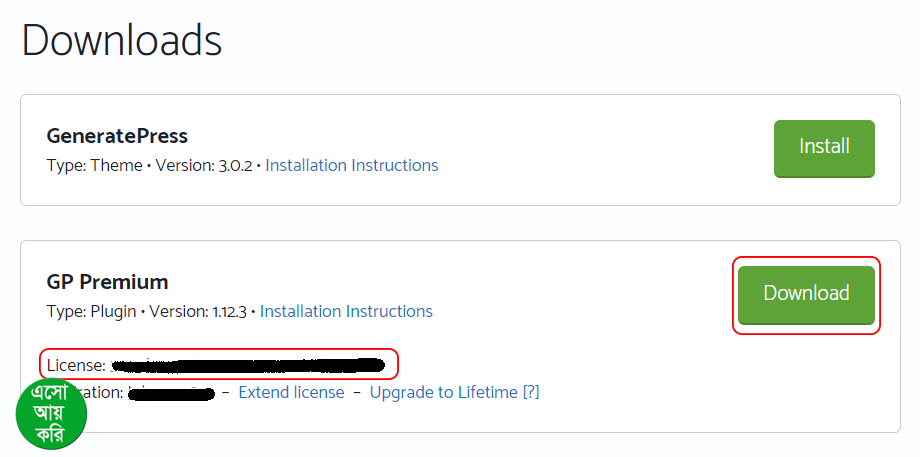The width and height of the screenshot is (920, 457).
Task: Click the Type: Plugin text
Action: tap(92, 311)
